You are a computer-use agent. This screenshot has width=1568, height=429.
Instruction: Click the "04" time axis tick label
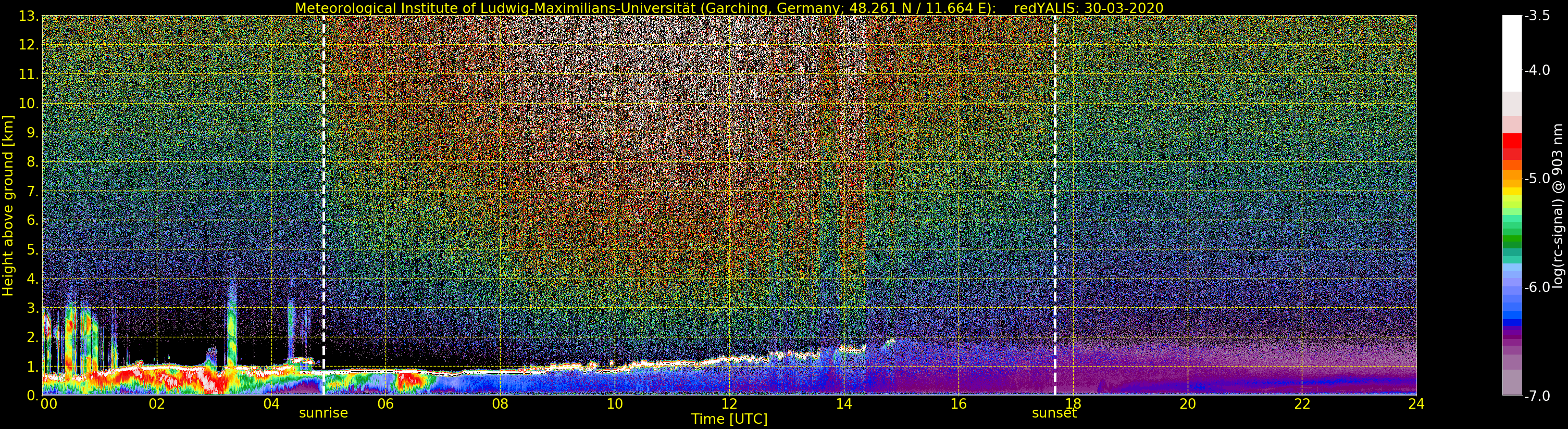[x=271, y=404]
